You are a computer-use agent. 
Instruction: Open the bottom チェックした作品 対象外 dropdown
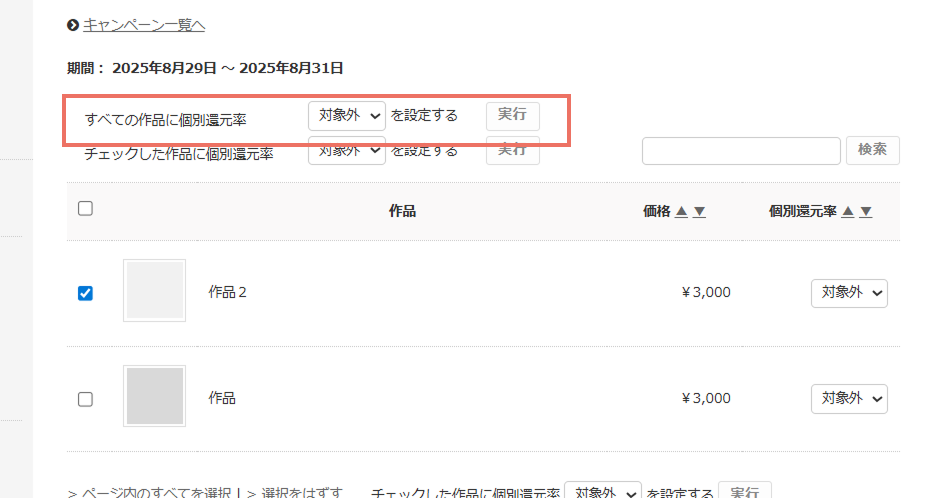[602, 493]
